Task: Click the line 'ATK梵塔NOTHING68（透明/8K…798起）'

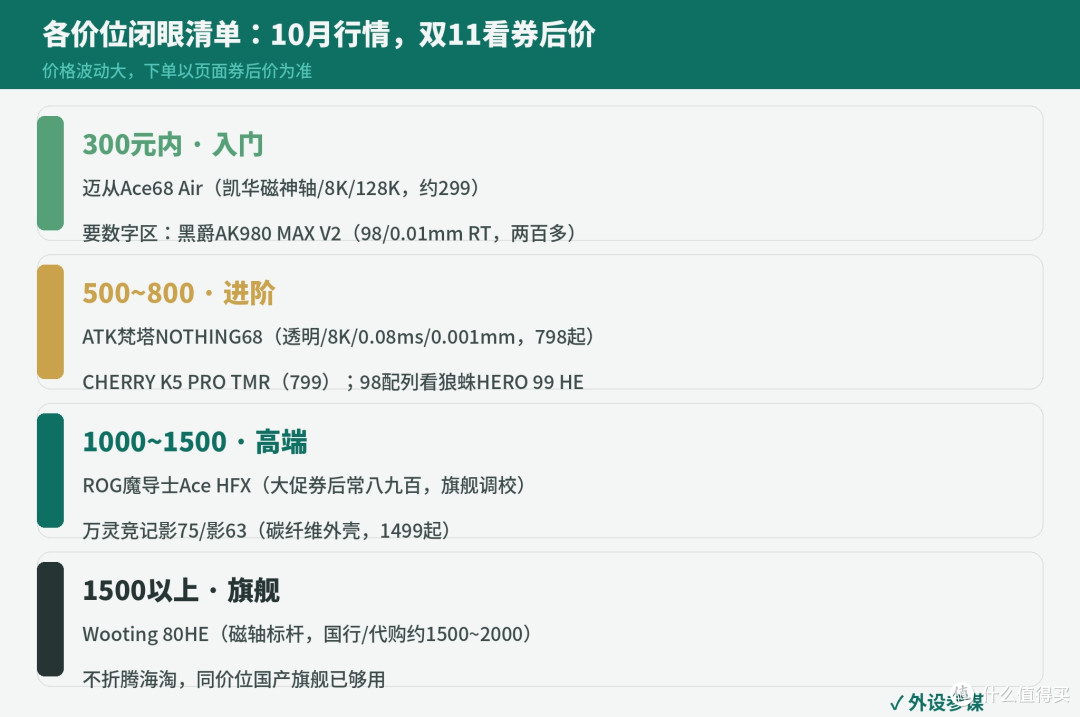Action: tap(338, 337)
